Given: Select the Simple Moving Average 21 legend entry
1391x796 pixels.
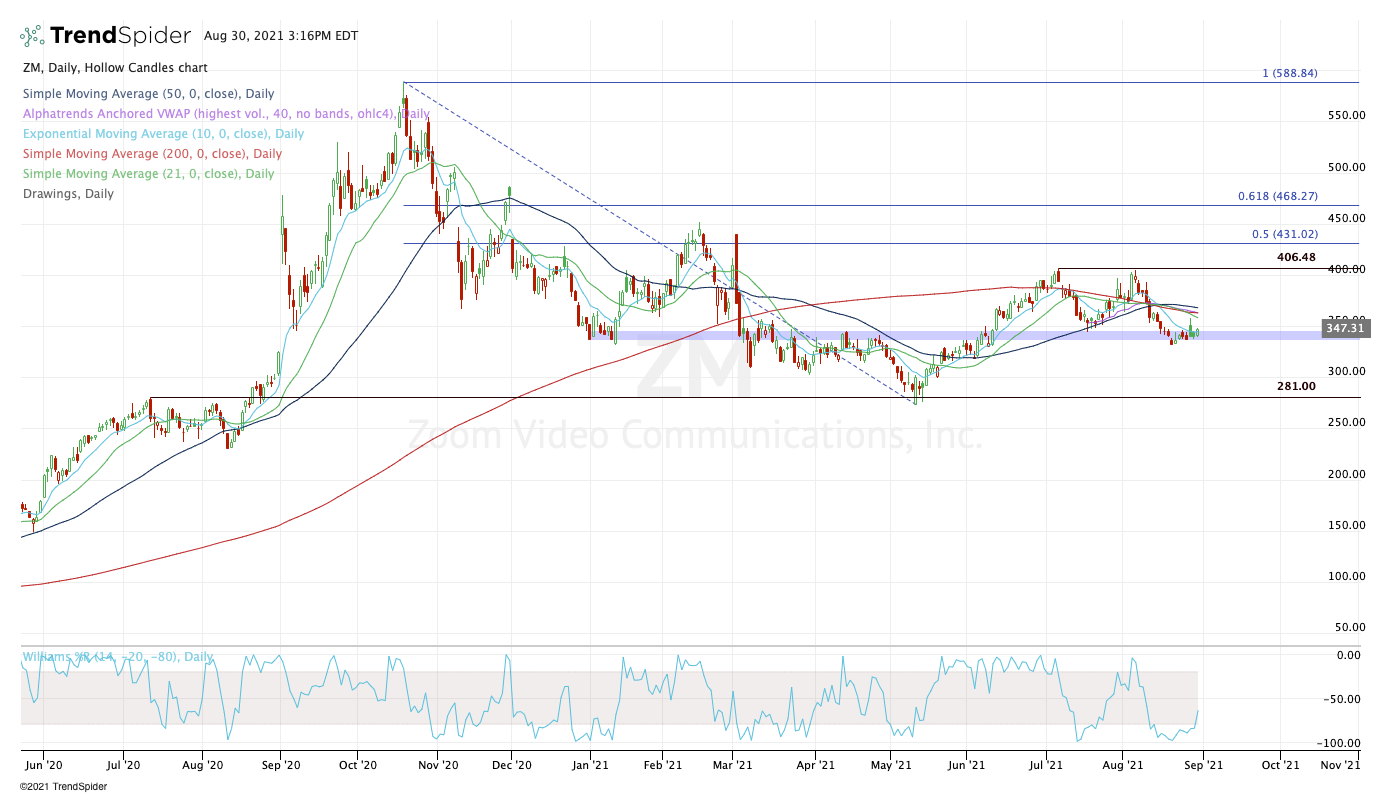Looking at the screenshot, I should (x=147, y=174).
